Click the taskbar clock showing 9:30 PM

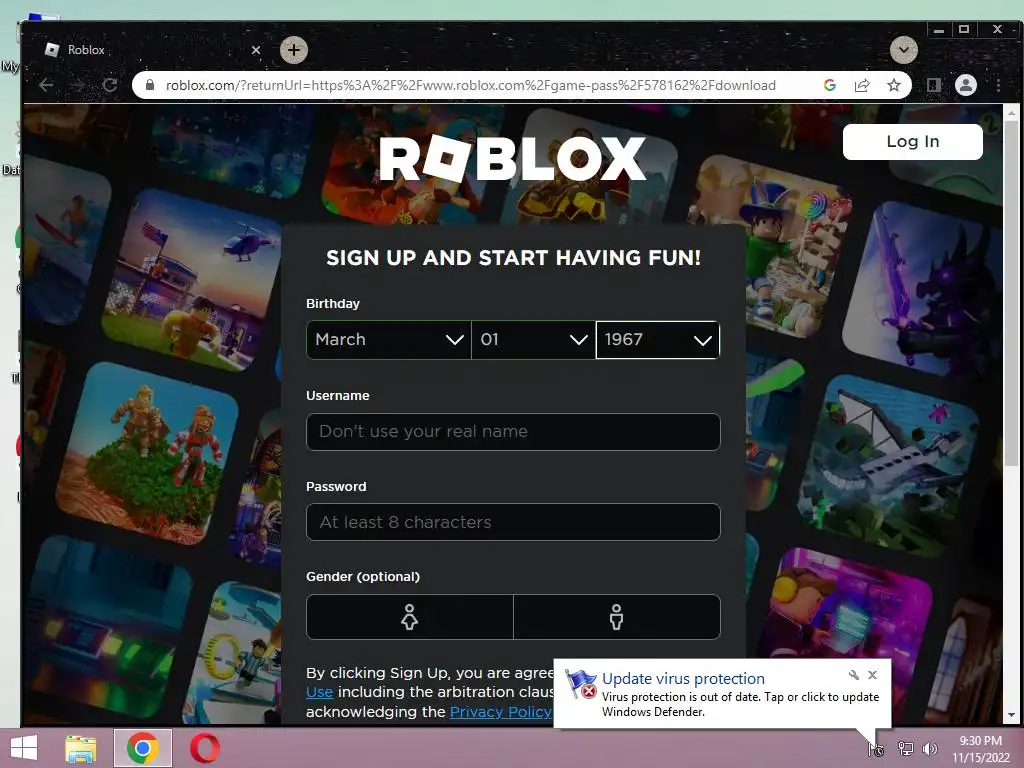pos(981,749)
